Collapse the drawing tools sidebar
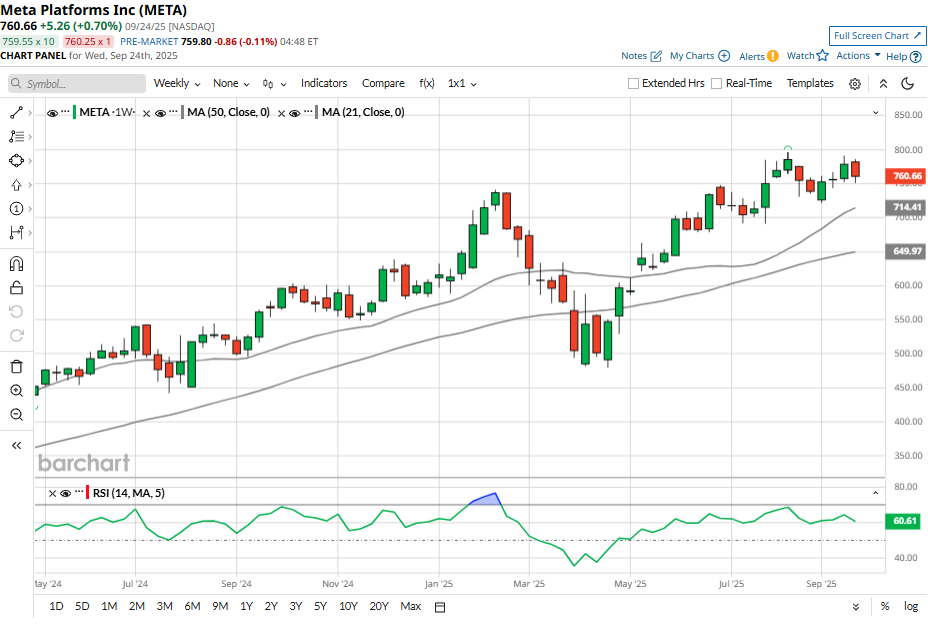This screenshot has width=928, height=630. tap(16, 445)
